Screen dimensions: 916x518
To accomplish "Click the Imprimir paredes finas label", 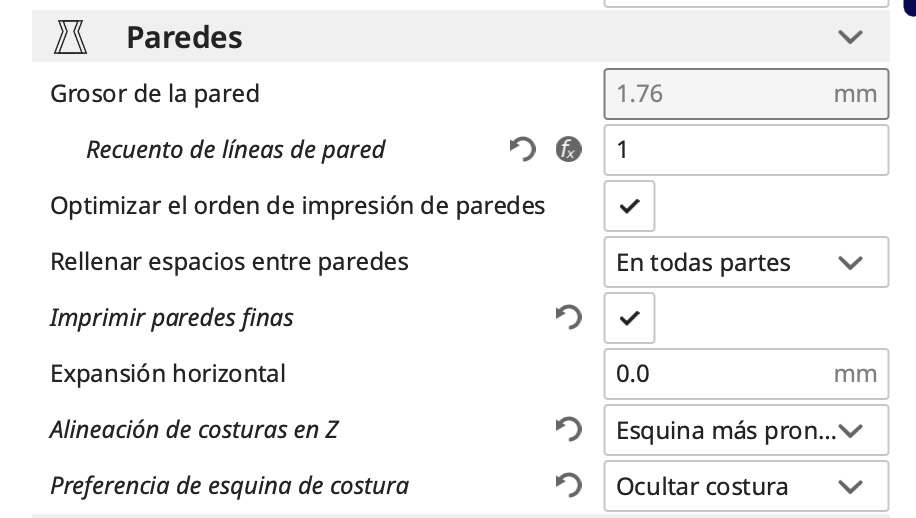I will point(172,318).
